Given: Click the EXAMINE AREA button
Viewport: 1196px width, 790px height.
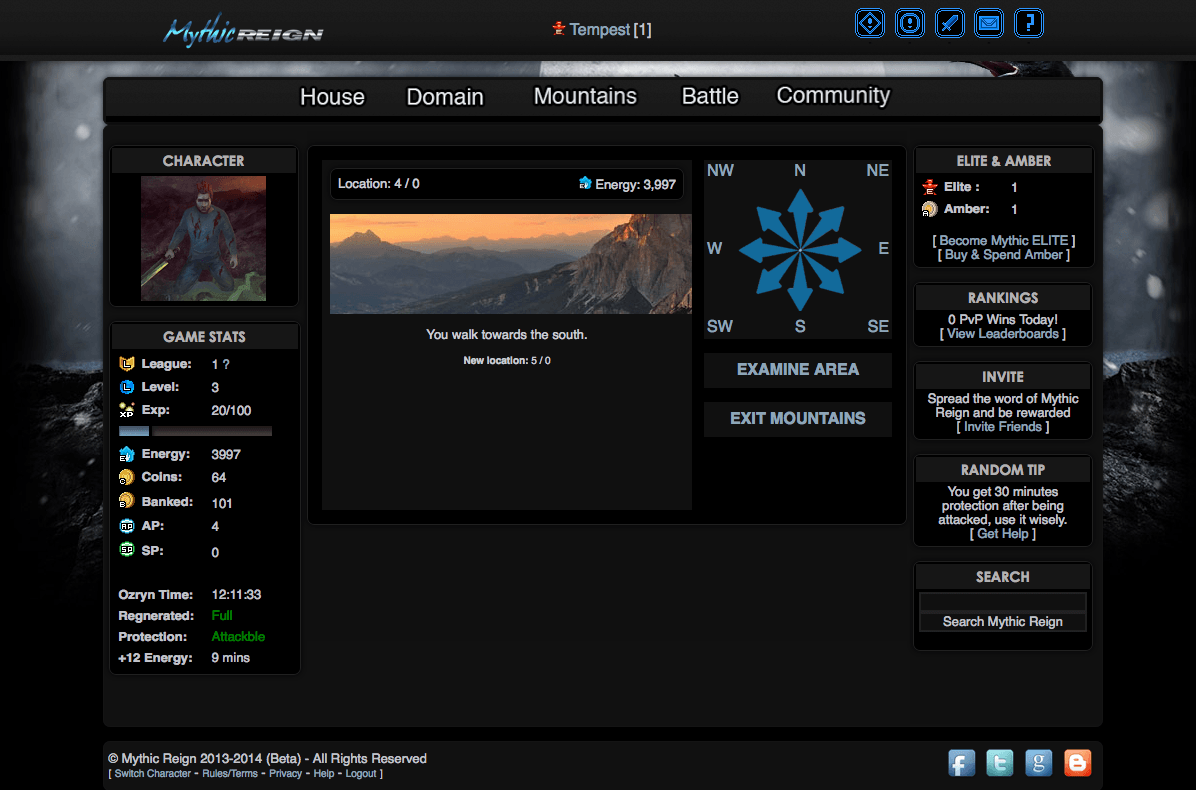Looking at the screenshot, I should point(798,370).
